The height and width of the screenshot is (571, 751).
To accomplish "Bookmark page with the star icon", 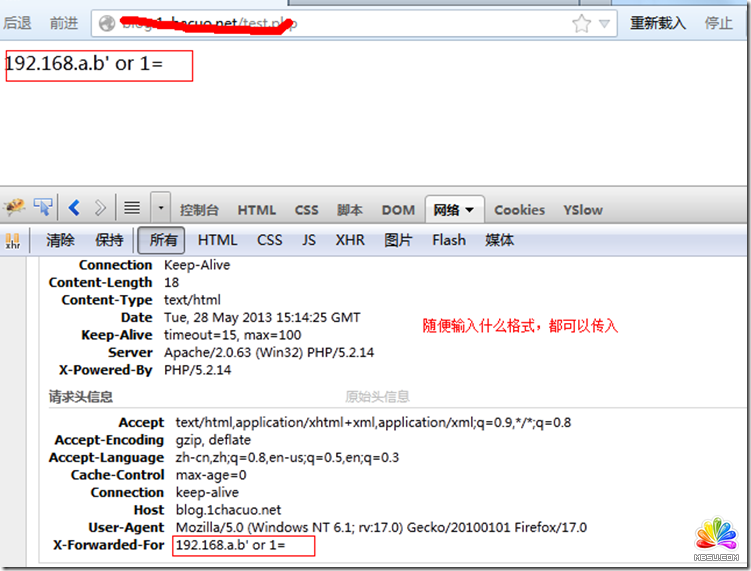I will point(581,23).
